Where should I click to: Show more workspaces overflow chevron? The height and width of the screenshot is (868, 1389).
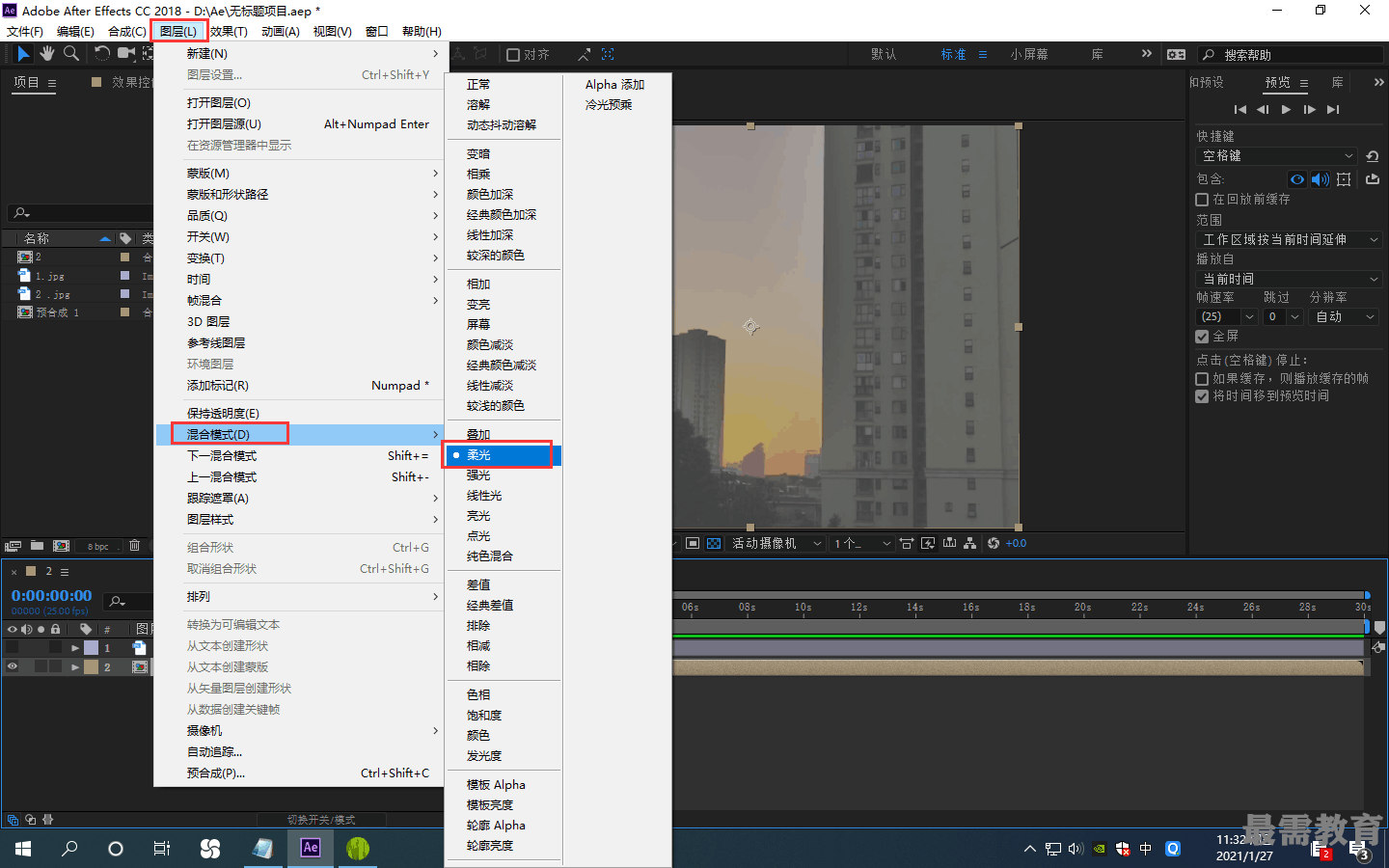click(1146, 54)
